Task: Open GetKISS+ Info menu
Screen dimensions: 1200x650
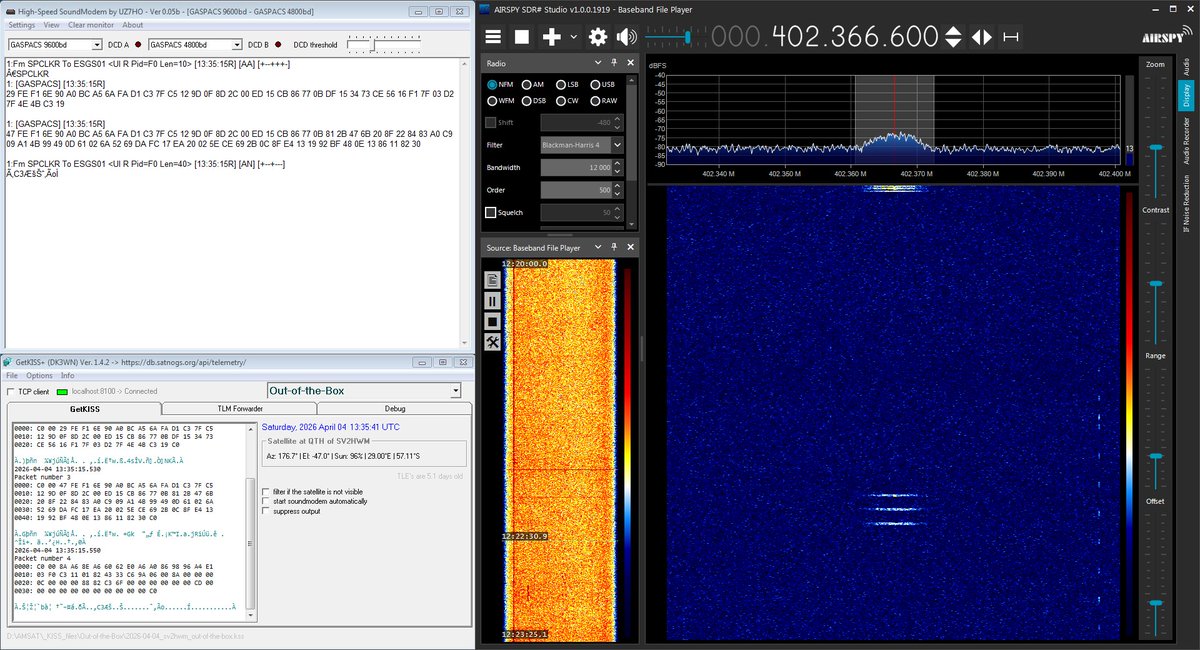Action: tap(68, 375)
